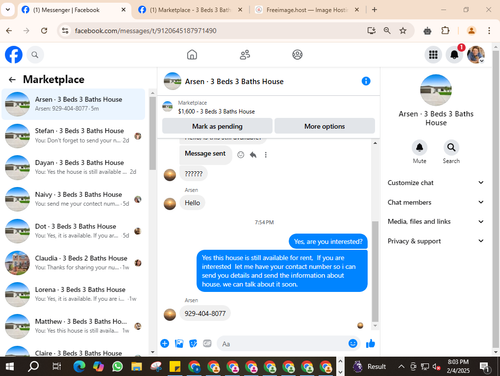Open Matthew - 3 Beds 3 Baths conversation

coord(73,326)
